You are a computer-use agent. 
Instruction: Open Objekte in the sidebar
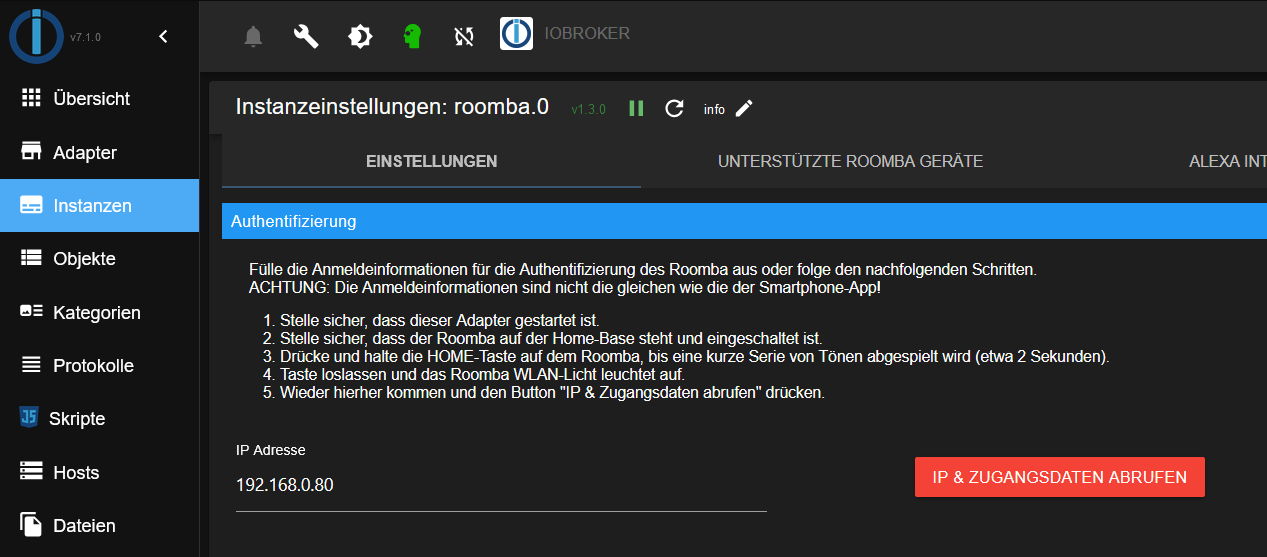100,259
